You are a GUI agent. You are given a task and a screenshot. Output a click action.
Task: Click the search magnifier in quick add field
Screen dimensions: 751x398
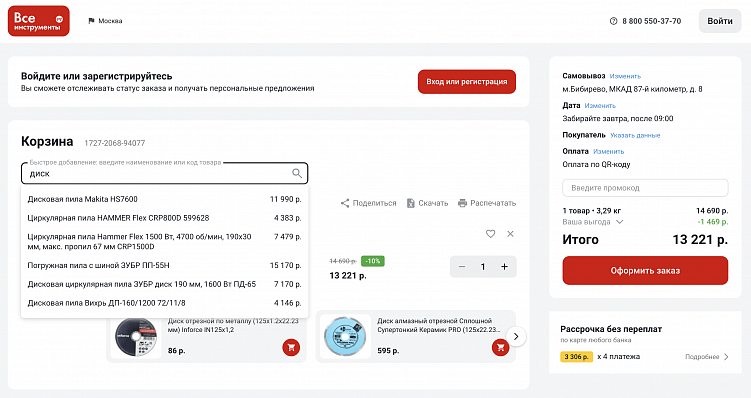(297, 173)
